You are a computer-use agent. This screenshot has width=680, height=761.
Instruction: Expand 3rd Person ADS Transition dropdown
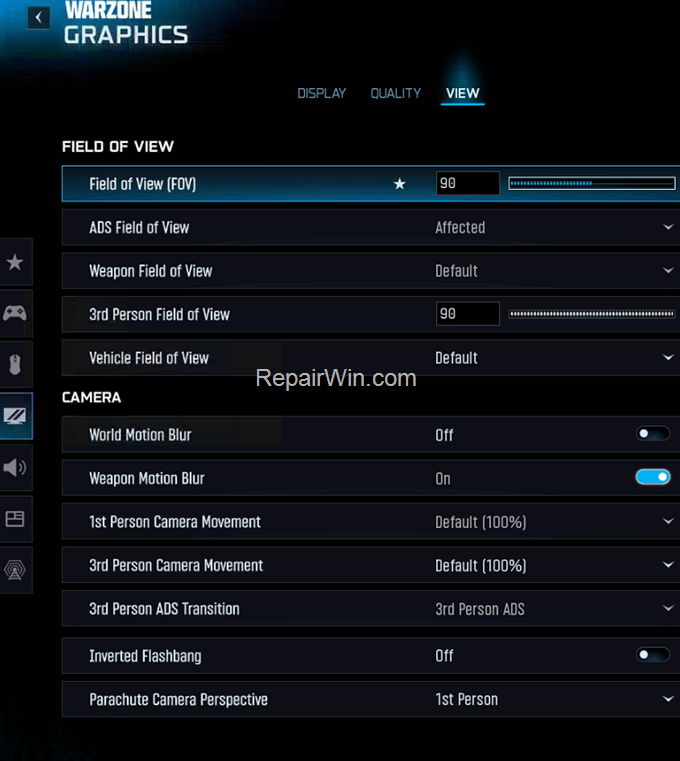668,608
